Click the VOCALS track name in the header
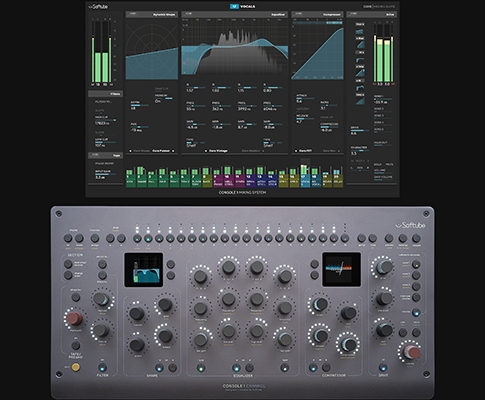485x400 pixels. (247, 6)
